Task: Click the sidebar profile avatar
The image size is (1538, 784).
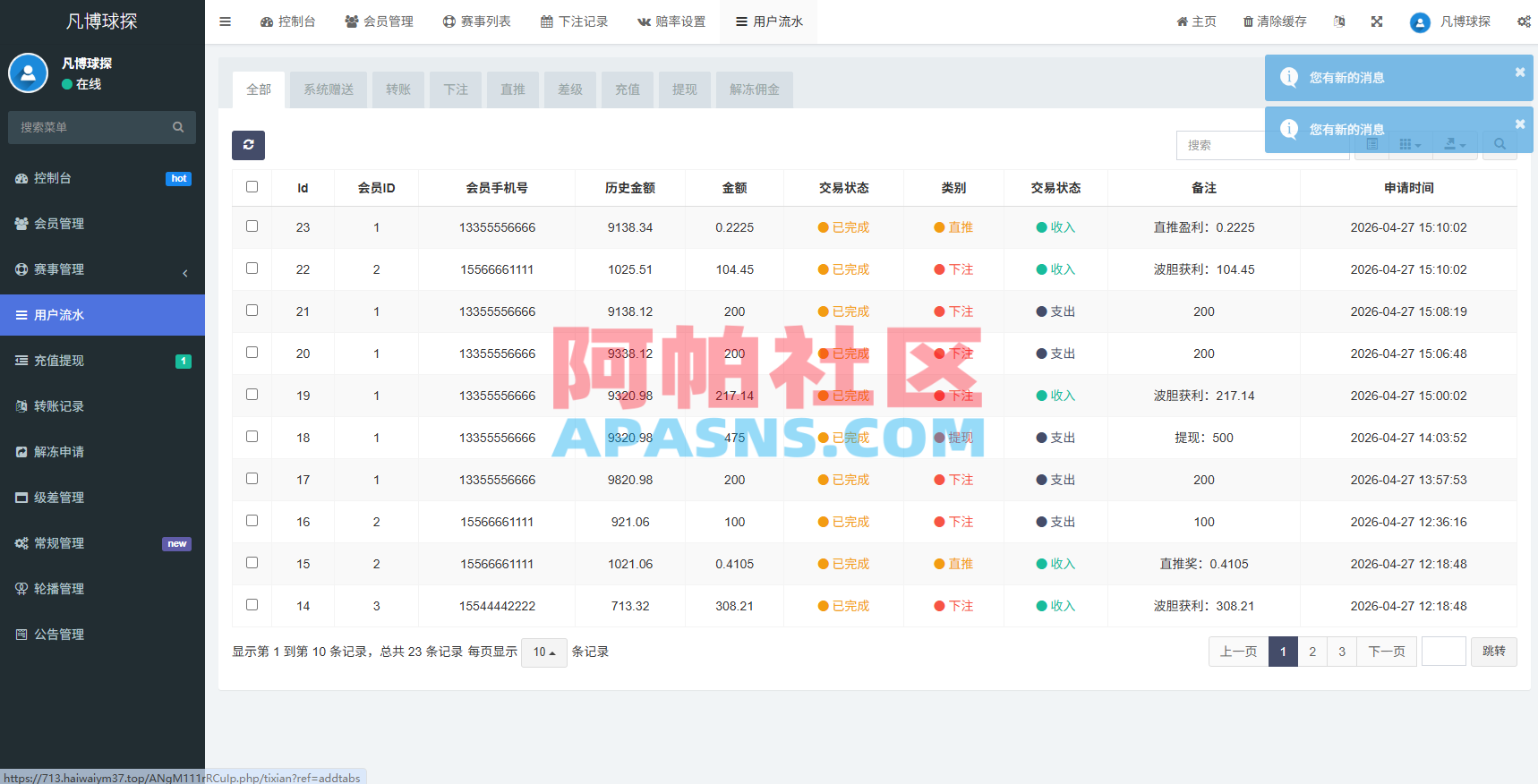Action: [28, 73]
